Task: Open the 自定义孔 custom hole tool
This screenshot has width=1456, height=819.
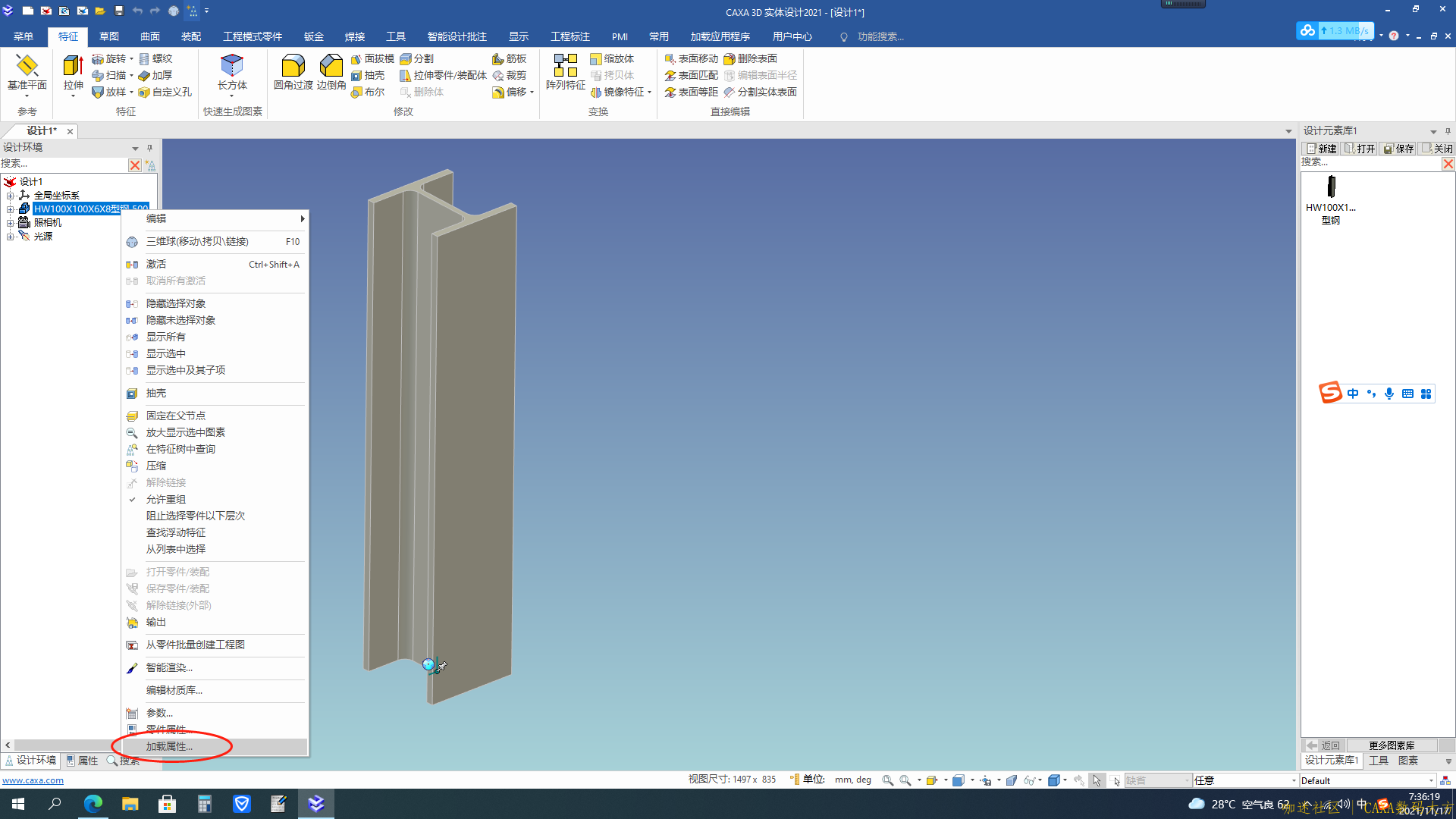Action: [165, 92]
